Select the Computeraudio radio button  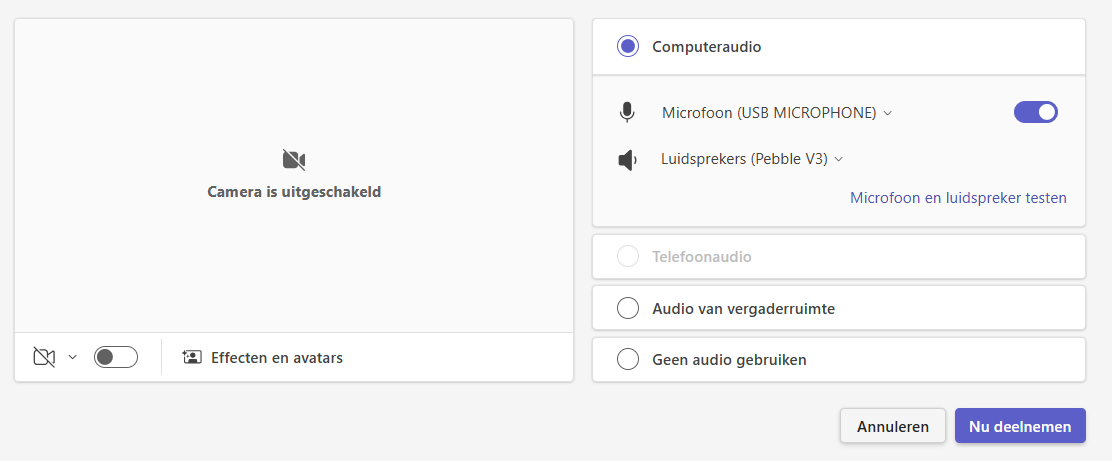pos(628,47)
